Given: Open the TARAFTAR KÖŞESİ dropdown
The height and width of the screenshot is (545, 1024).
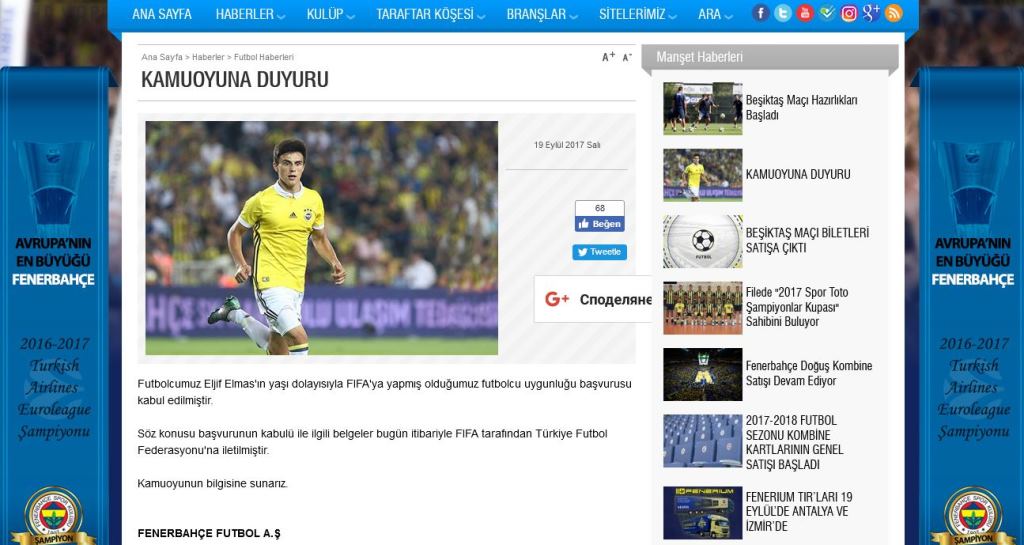Looking at the screenshot, I should click(431, 15).
